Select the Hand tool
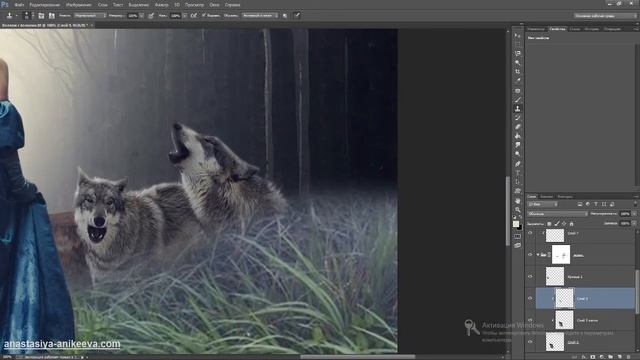Image resolution: width=640 pixels, height=360 pixels. click(518, 201)
